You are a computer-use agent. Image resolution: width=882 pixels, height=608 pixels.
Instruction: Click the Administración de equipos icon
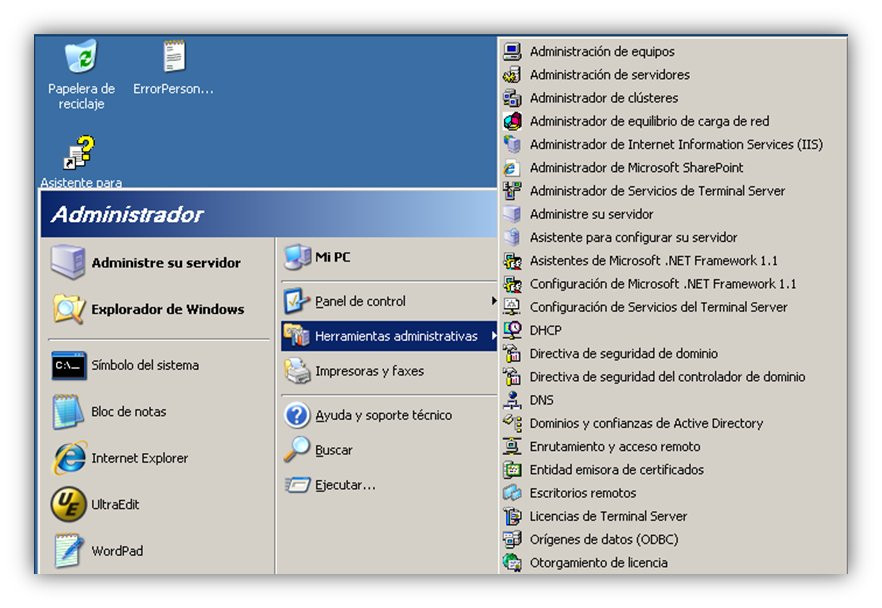point(512,51)
